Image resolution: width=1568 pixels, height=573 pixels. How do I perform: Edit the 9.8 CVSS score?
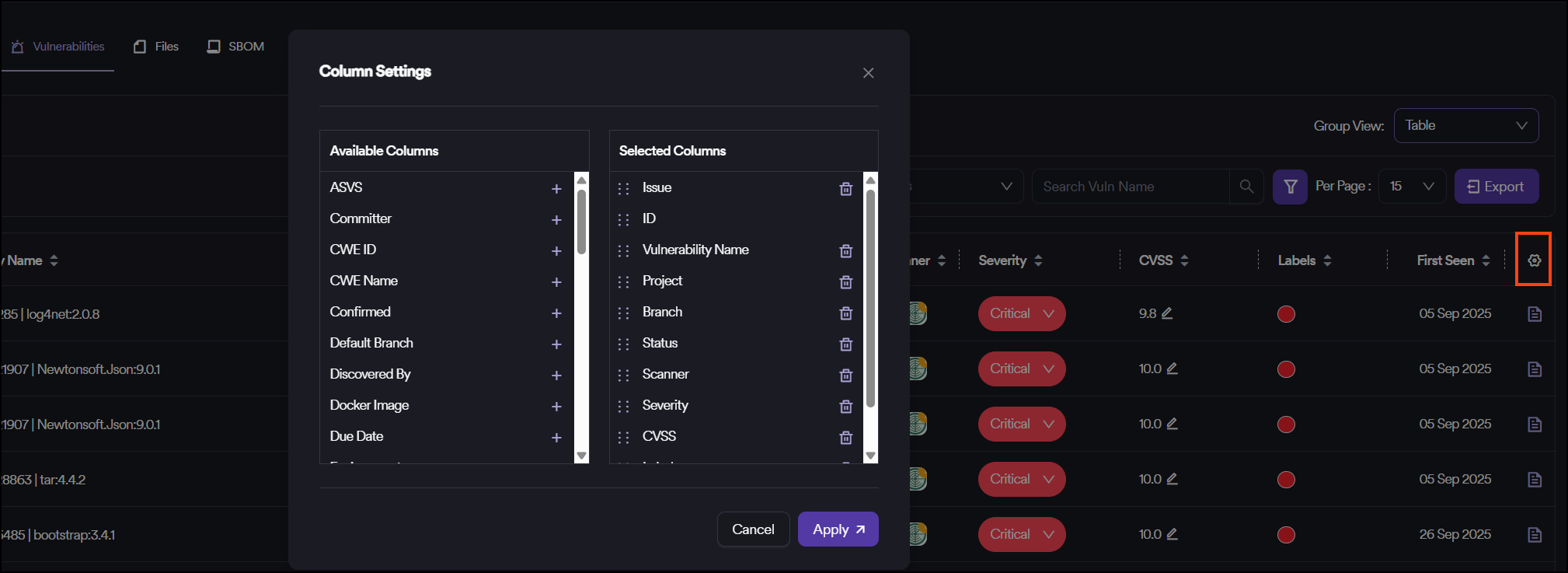[1167, 313]
